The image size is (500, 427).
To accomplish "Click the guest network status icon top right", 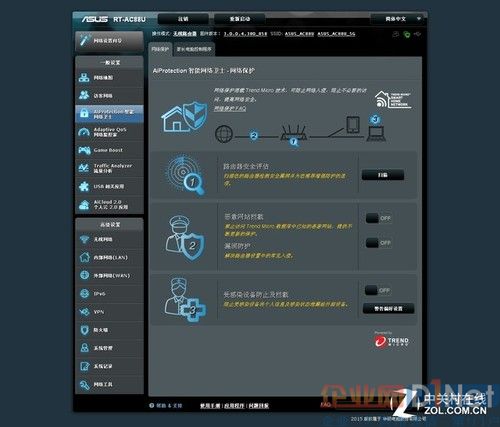I will pos(396,34).
